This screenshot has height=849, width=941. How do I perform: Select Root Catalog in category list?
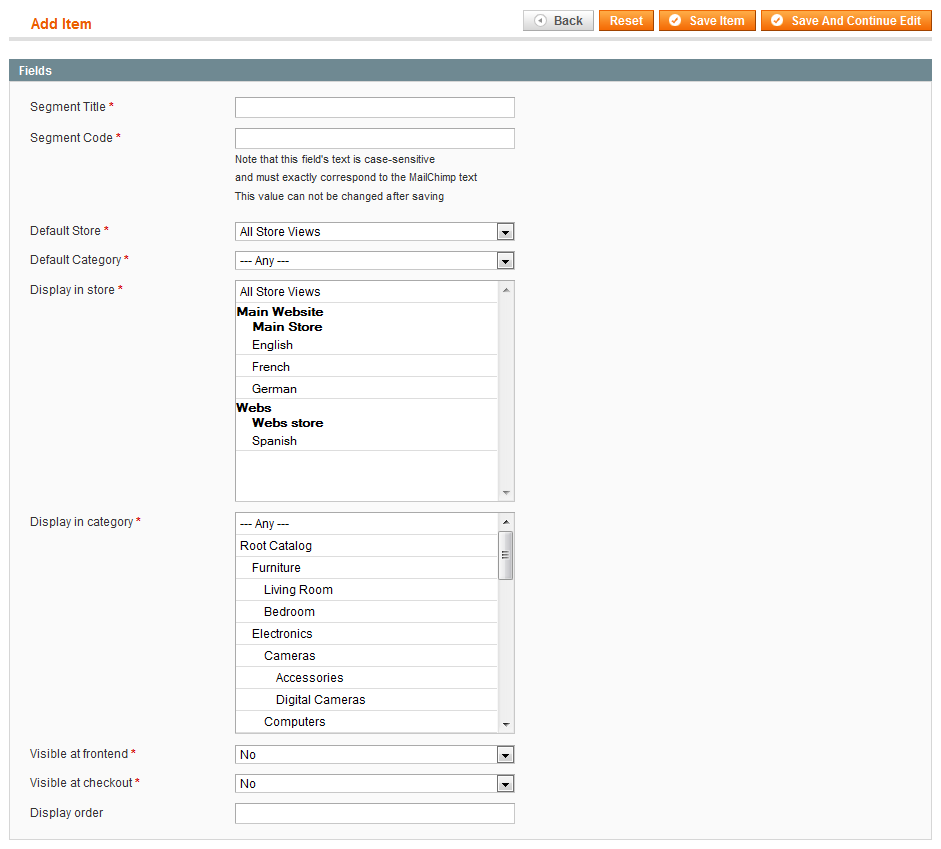pyautogui.click(x=276, y=546)
